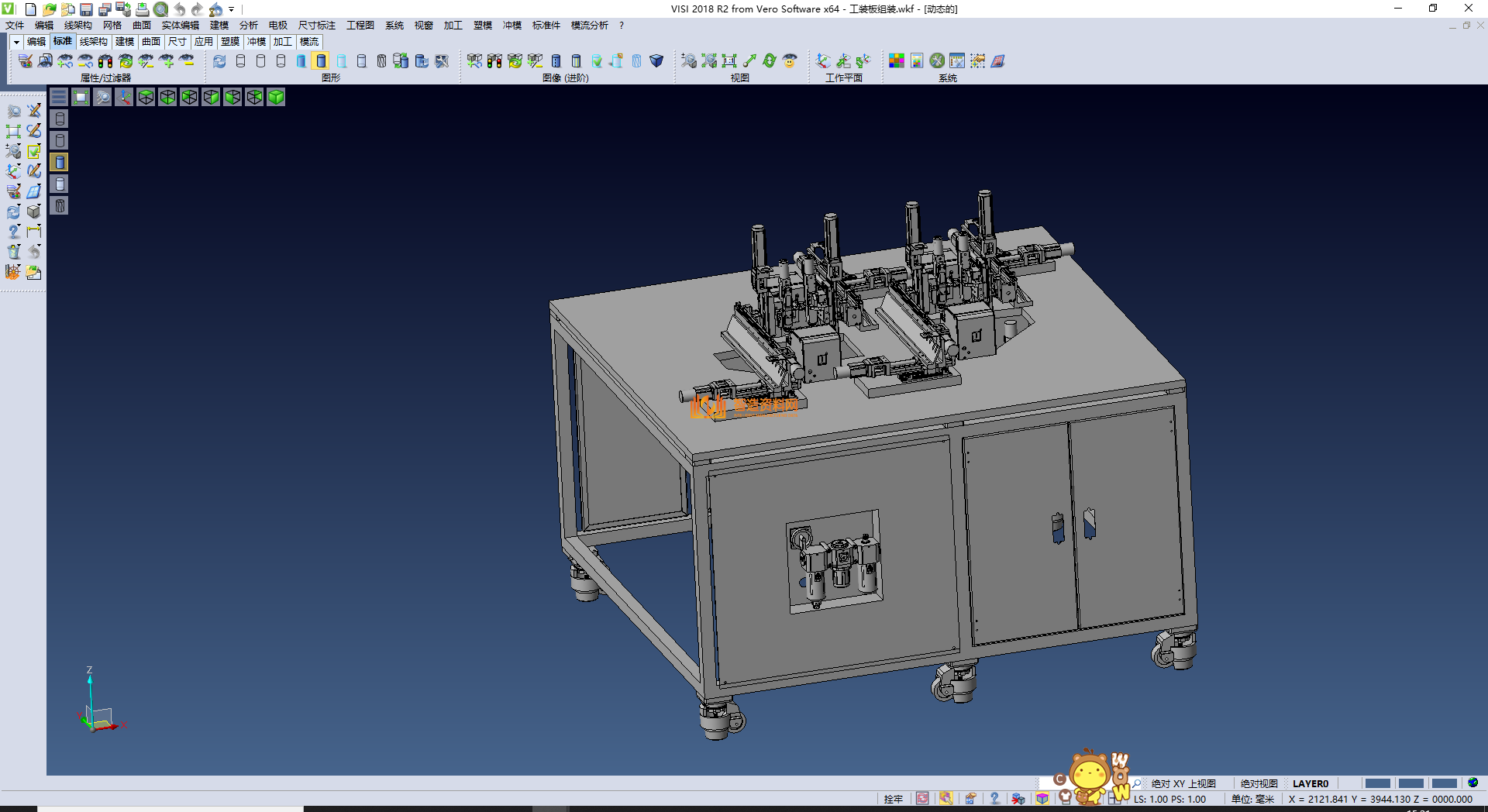Click the zoom magnifier in viewport toolbar

[x=102, y=97]
